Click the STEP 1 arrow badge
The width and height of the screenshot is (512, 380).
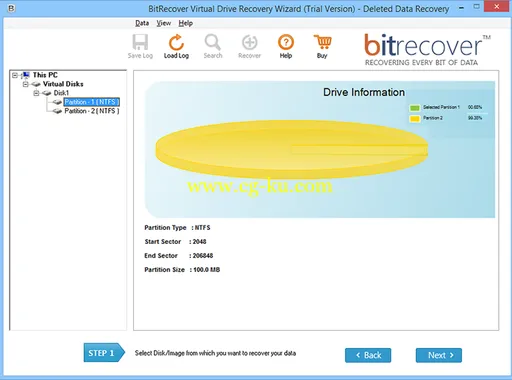104,353
